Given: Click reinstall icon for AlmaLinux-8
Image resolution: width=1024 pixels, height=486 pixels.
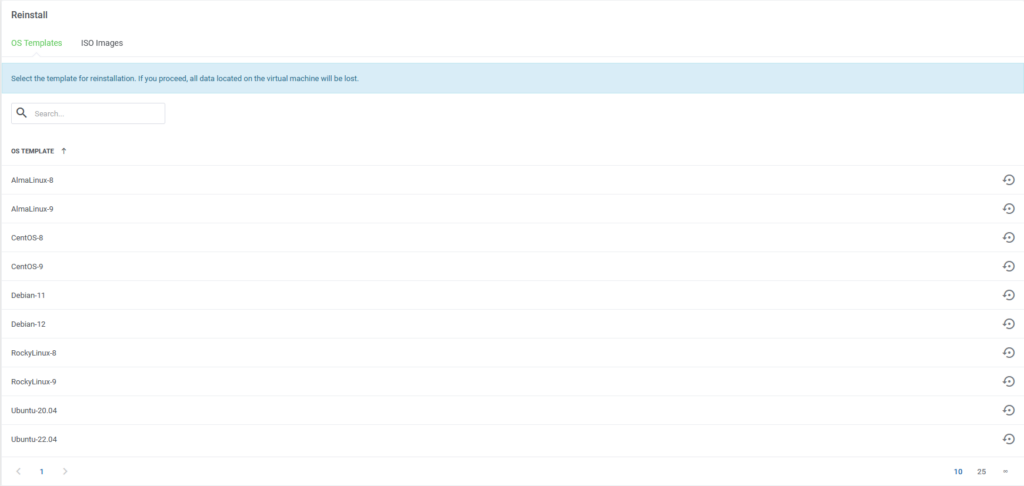Looking at the screenshot, I should [1008, 180].
